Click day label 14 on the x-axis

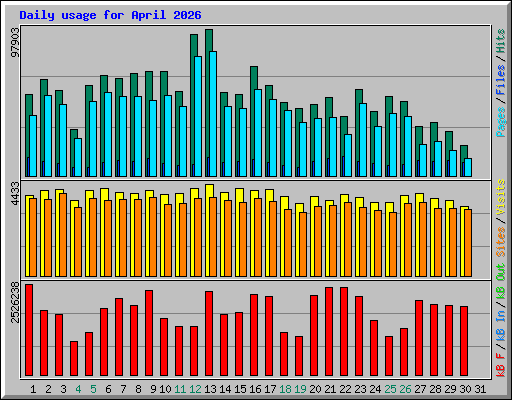click(225, 389)
